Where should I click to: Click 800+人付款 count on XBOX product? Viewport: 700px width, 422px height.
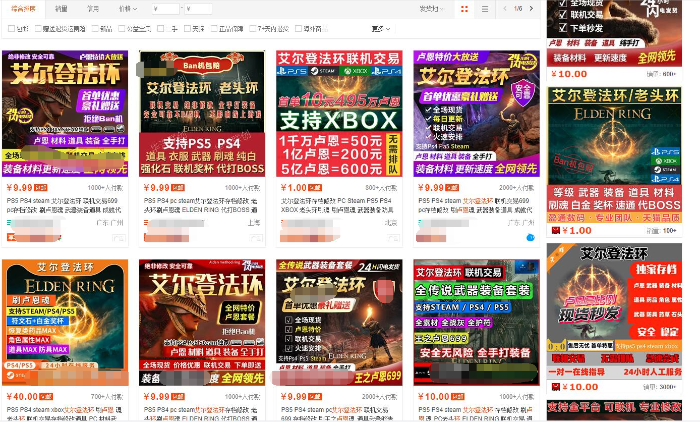[381, 188]
